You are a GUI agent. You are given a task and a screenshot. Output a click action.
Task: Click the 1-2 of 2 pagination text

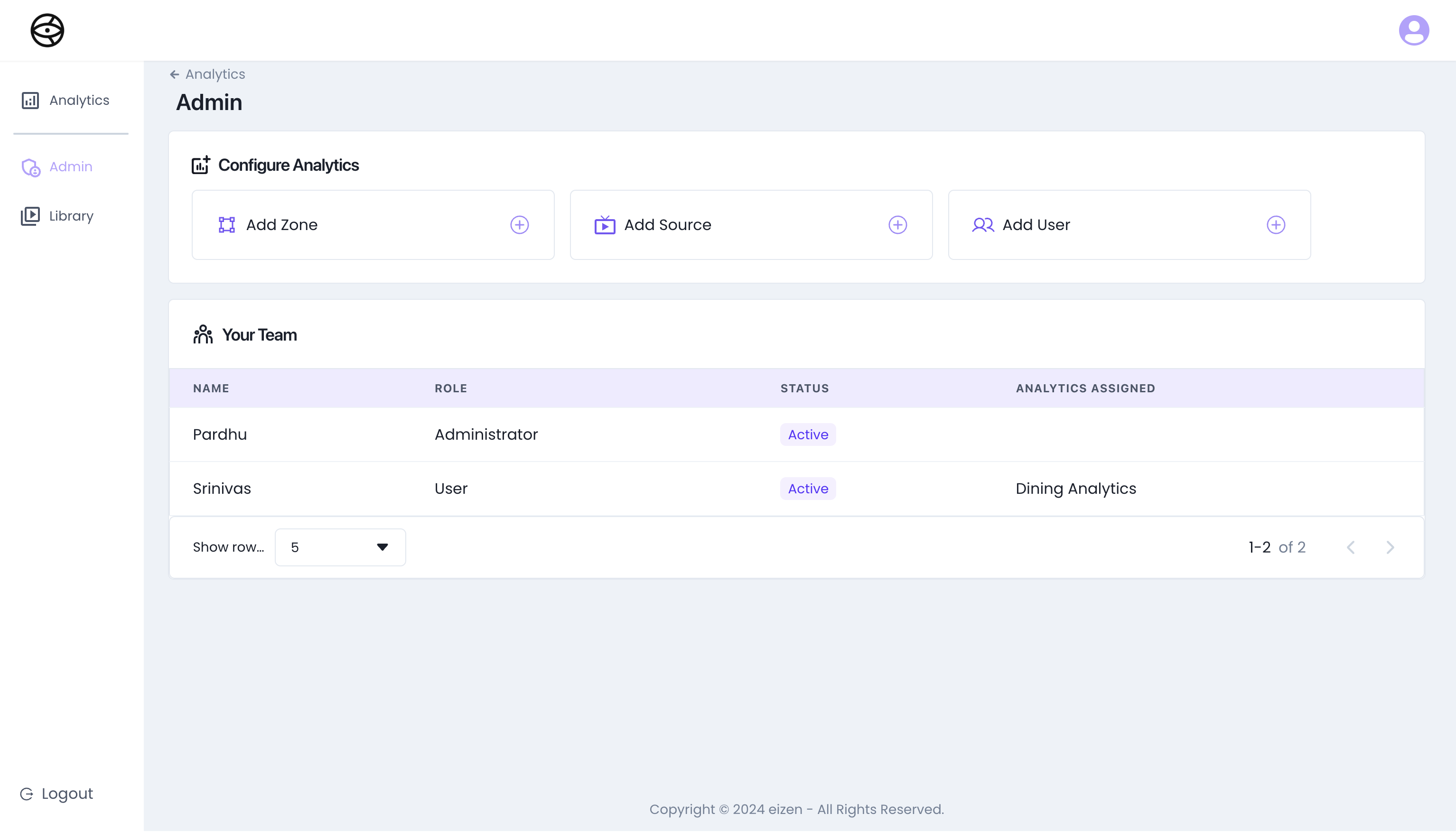(x=1277, y=547)
